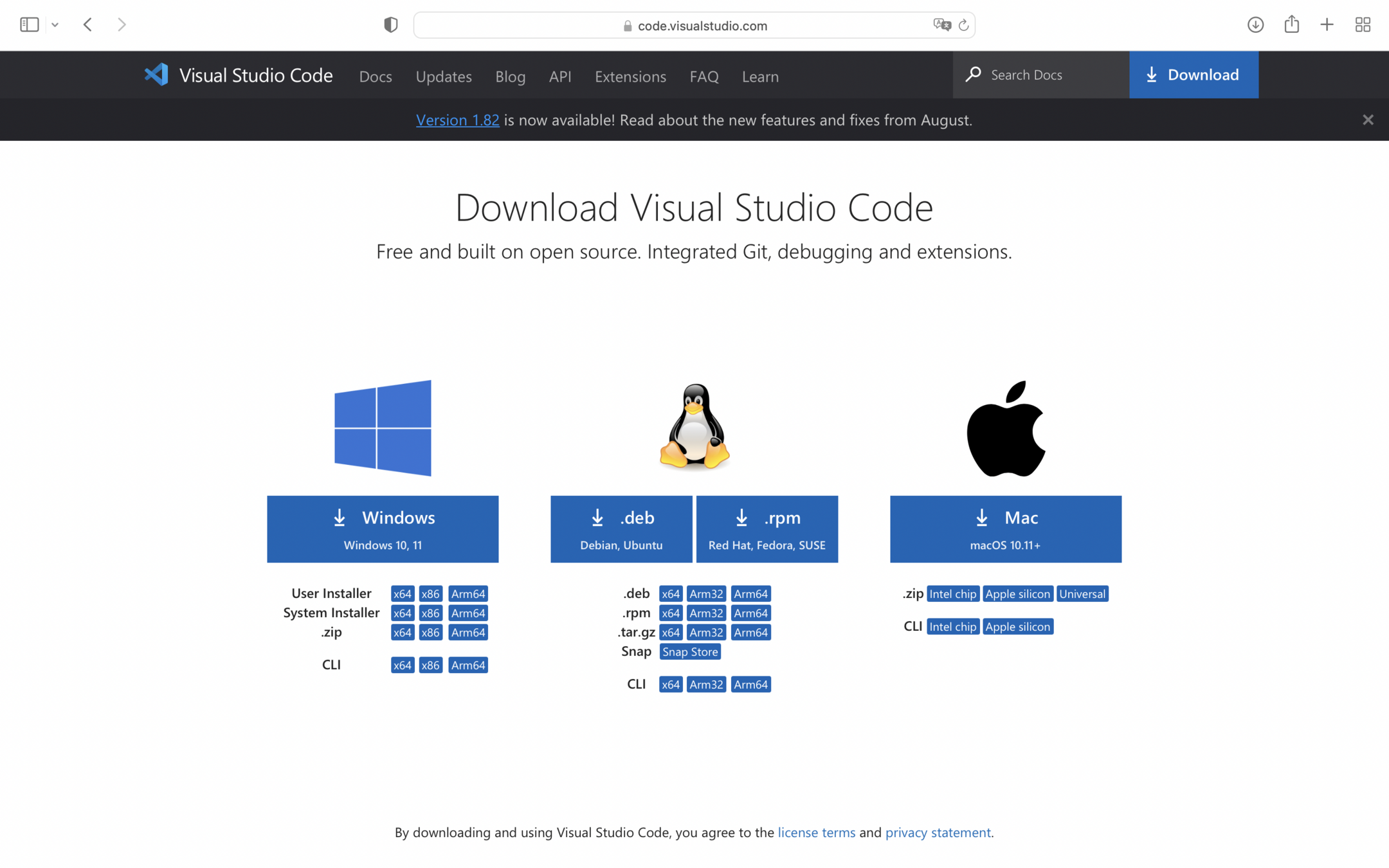Open tab overview grid icon
Viewport: 1389px width, 868px height.
coord(1363,24)
